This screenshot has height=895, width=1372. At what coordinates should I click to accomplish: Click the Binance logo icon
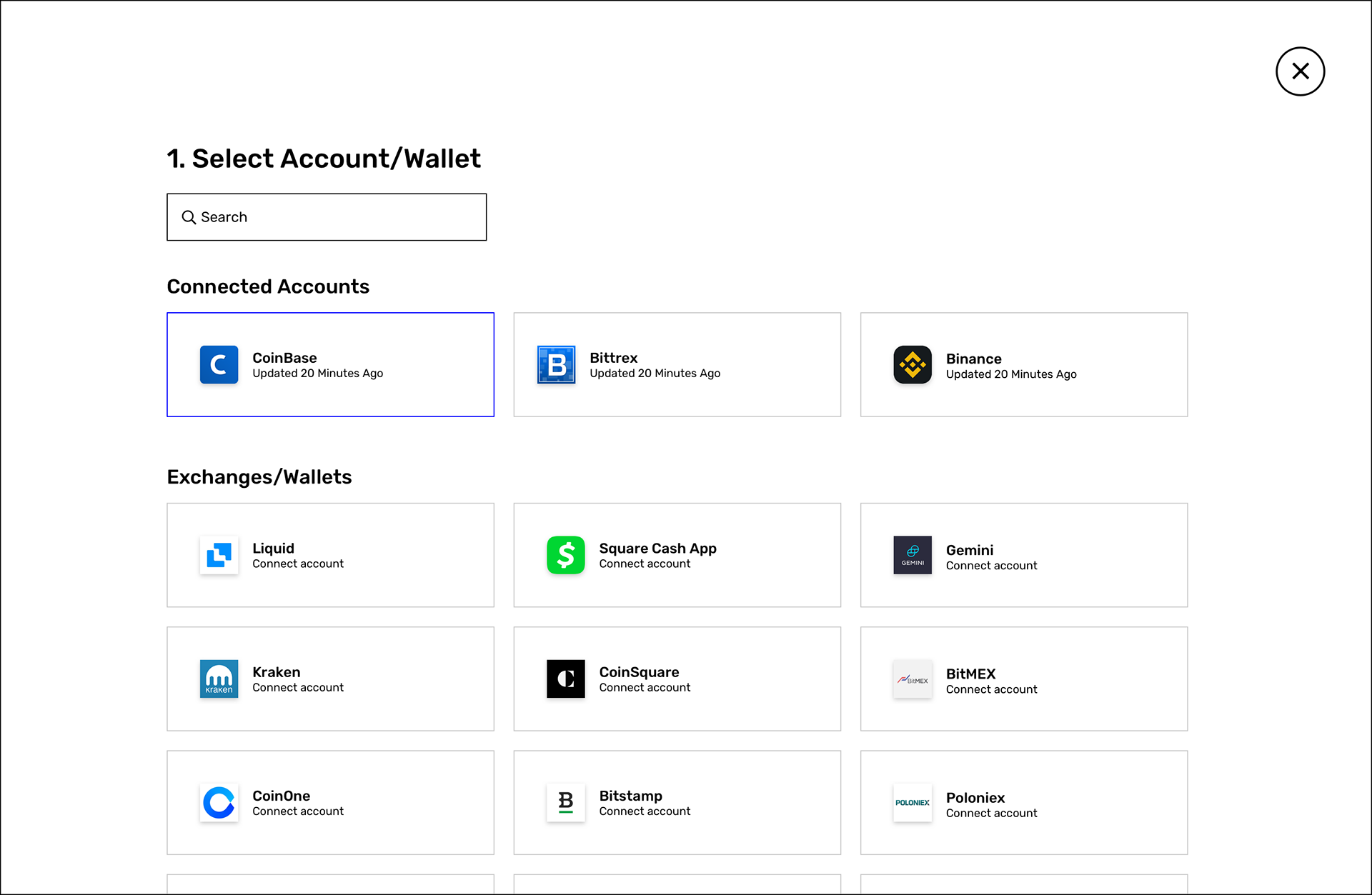(913, 365)
